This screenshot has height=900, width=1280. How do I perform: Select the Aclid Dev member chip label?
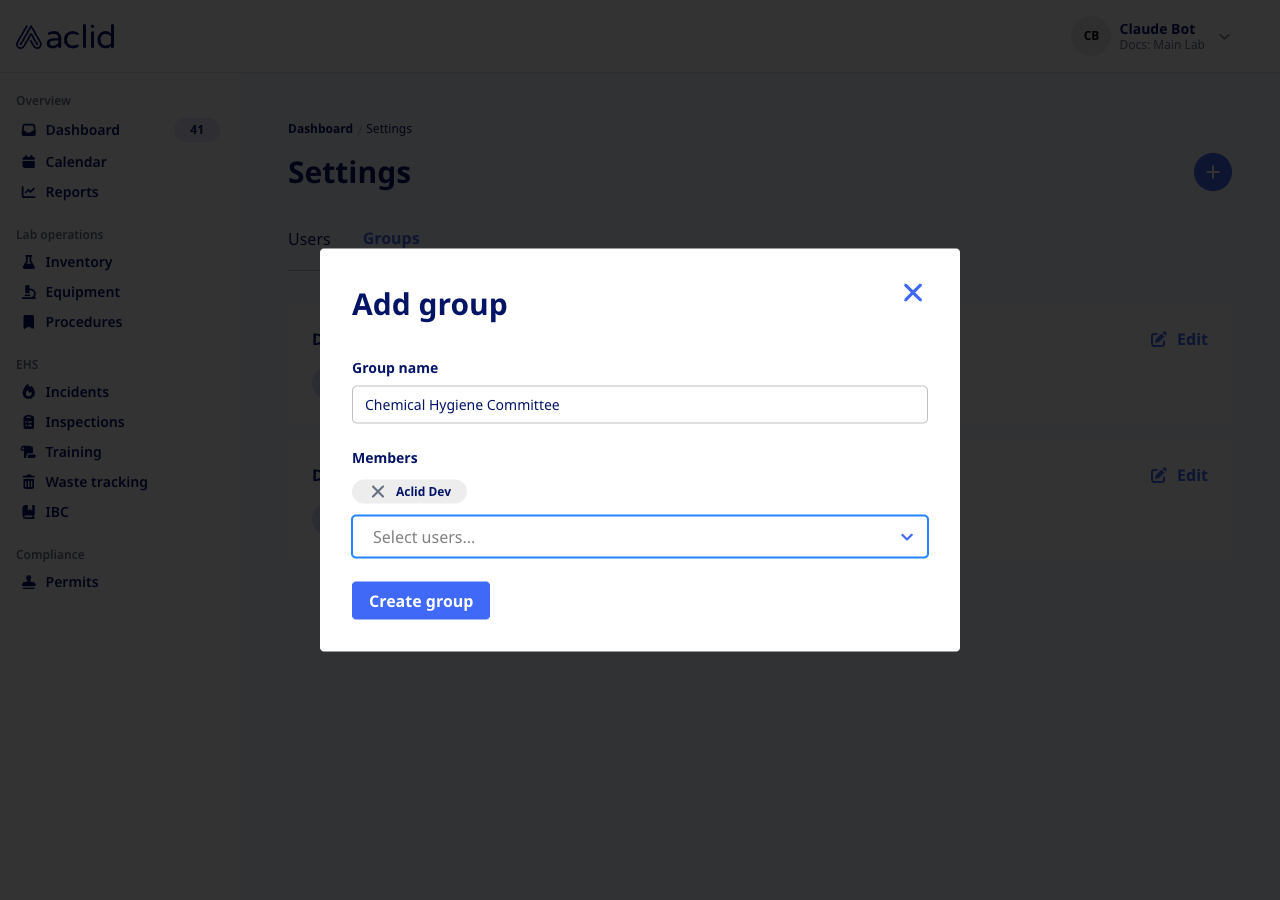(423, 492)
